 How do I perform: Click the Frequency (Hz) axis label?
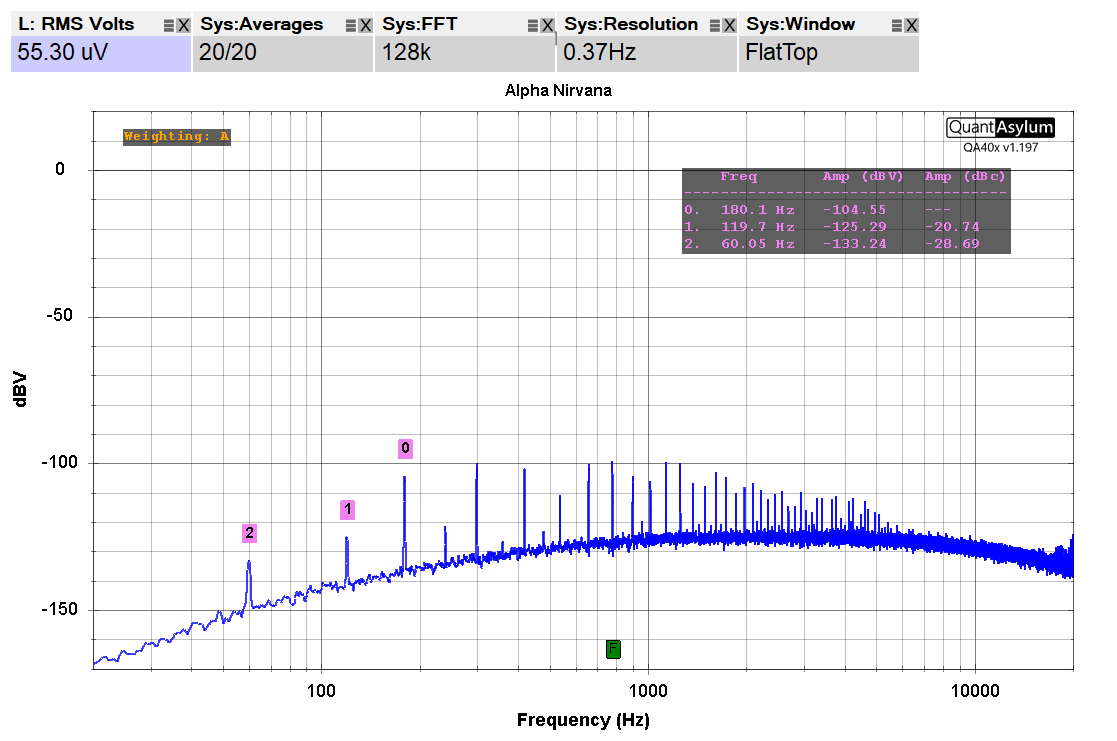point(583,720)
